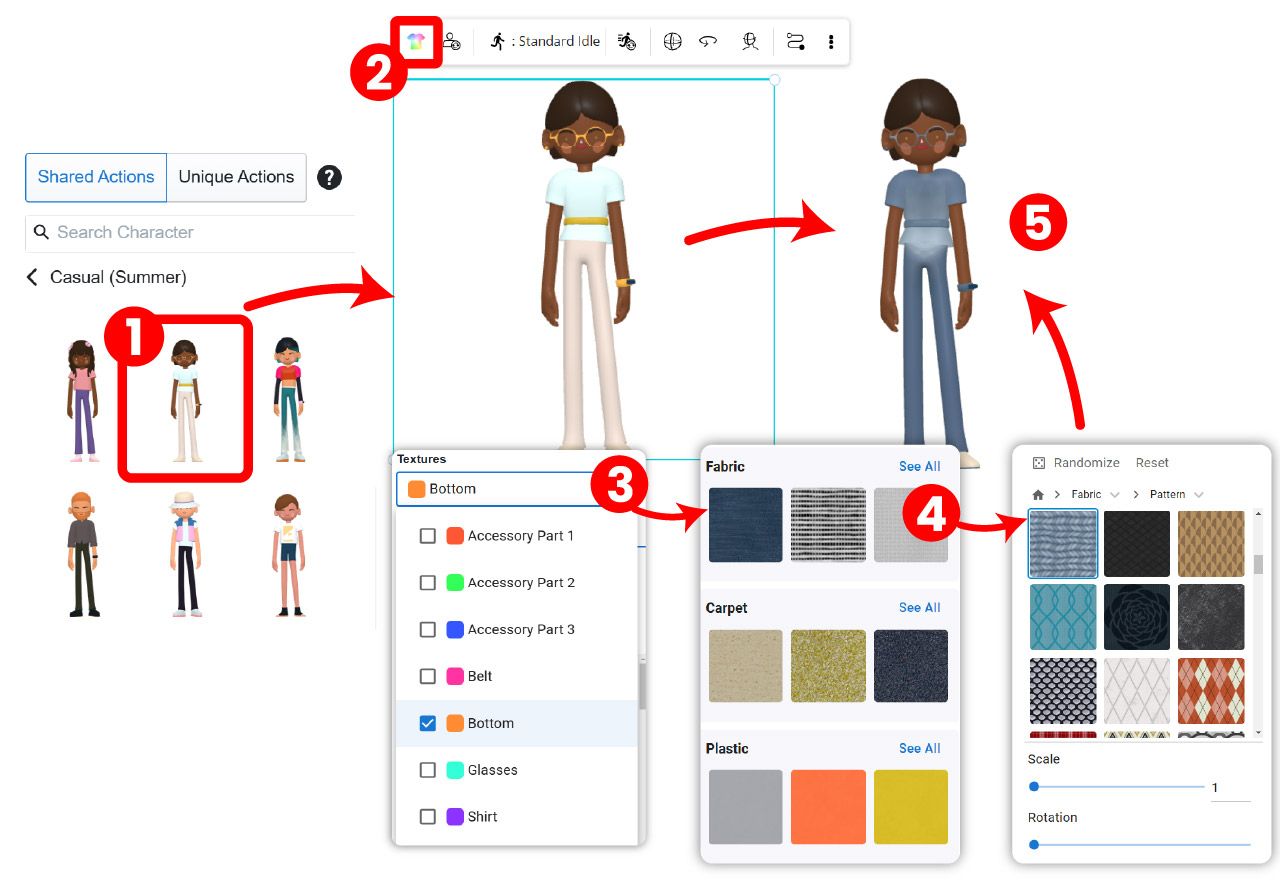The width and height of the screenshot is (1280, 880).
Task: Switch to the Unique Actions tab
Action: tap(236, 177)
